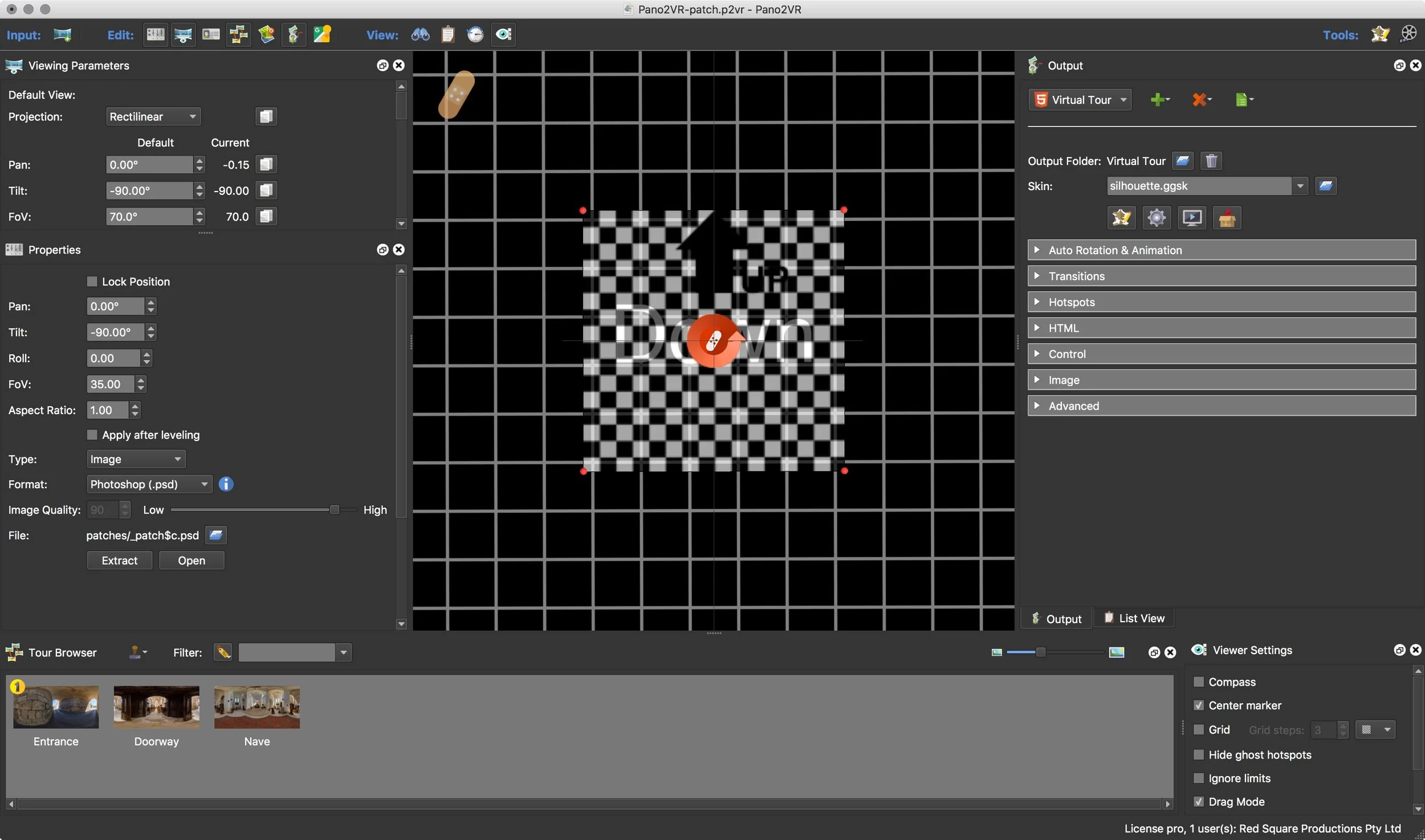Screen dimensions: 1425x840
Task: Open the Tour Map icon in toolbar
Action: [x=266, y=35]
